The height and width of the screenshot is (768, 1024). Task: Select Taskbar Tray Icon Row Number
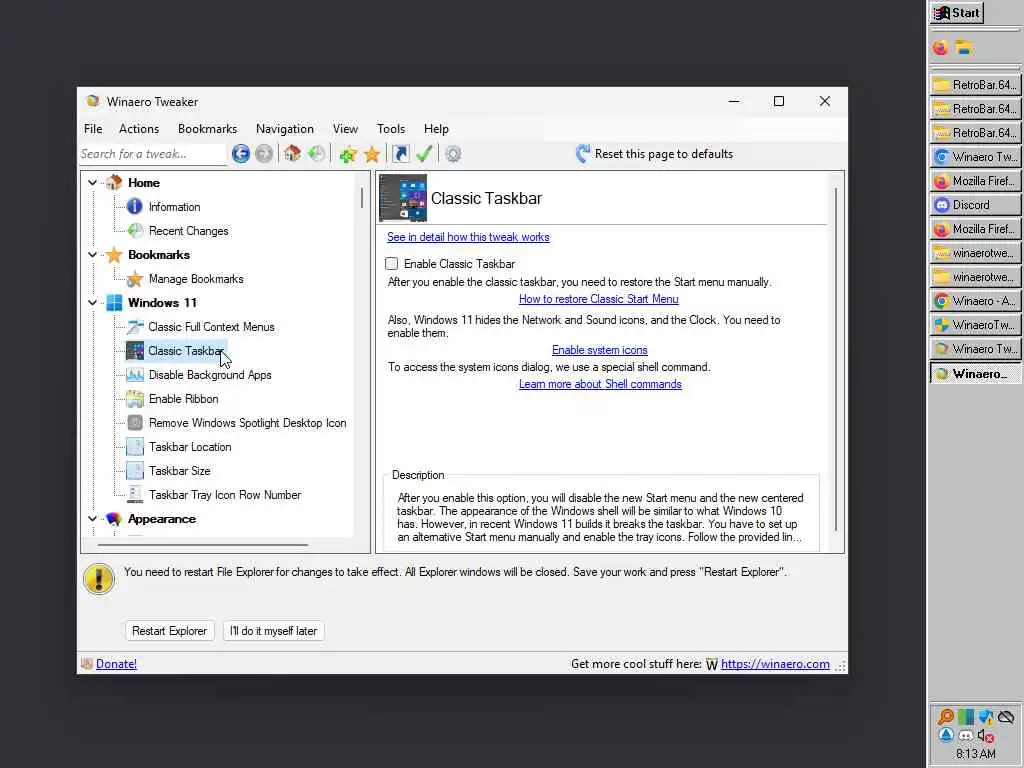point(225,495)
